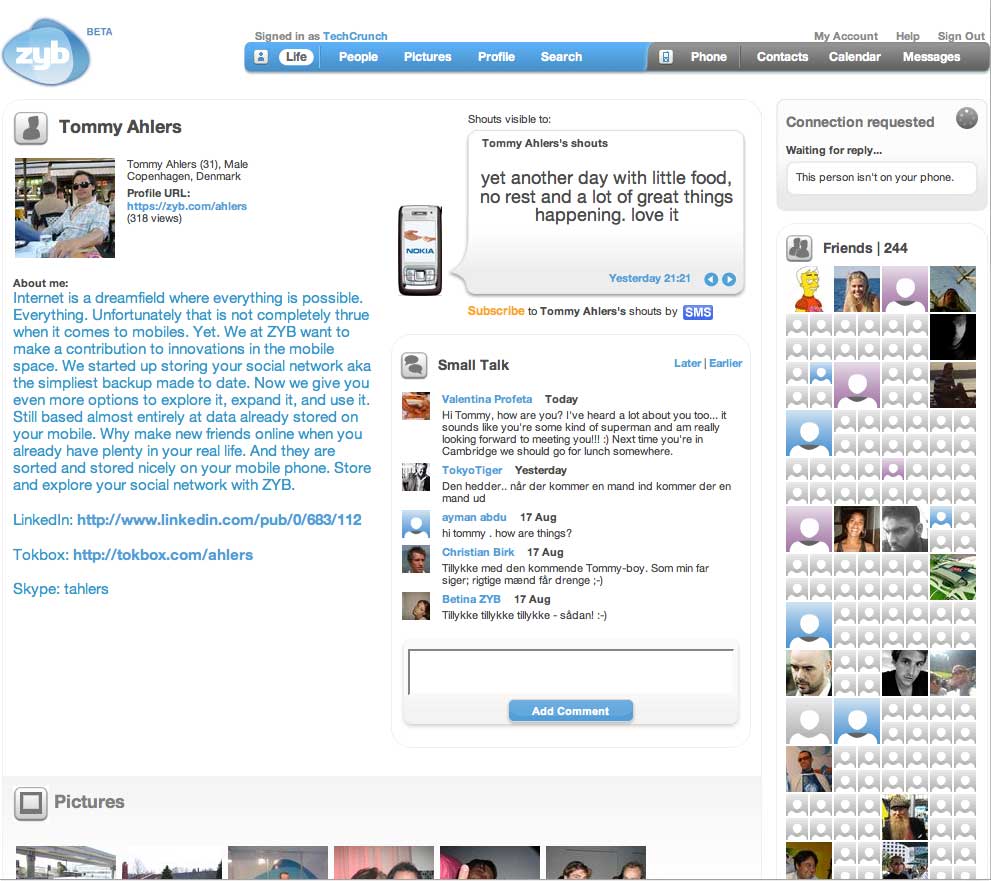Screen dimensions: 991x881
Task: Click the Later link in Small Talk
Action: (x=688, y=363)
